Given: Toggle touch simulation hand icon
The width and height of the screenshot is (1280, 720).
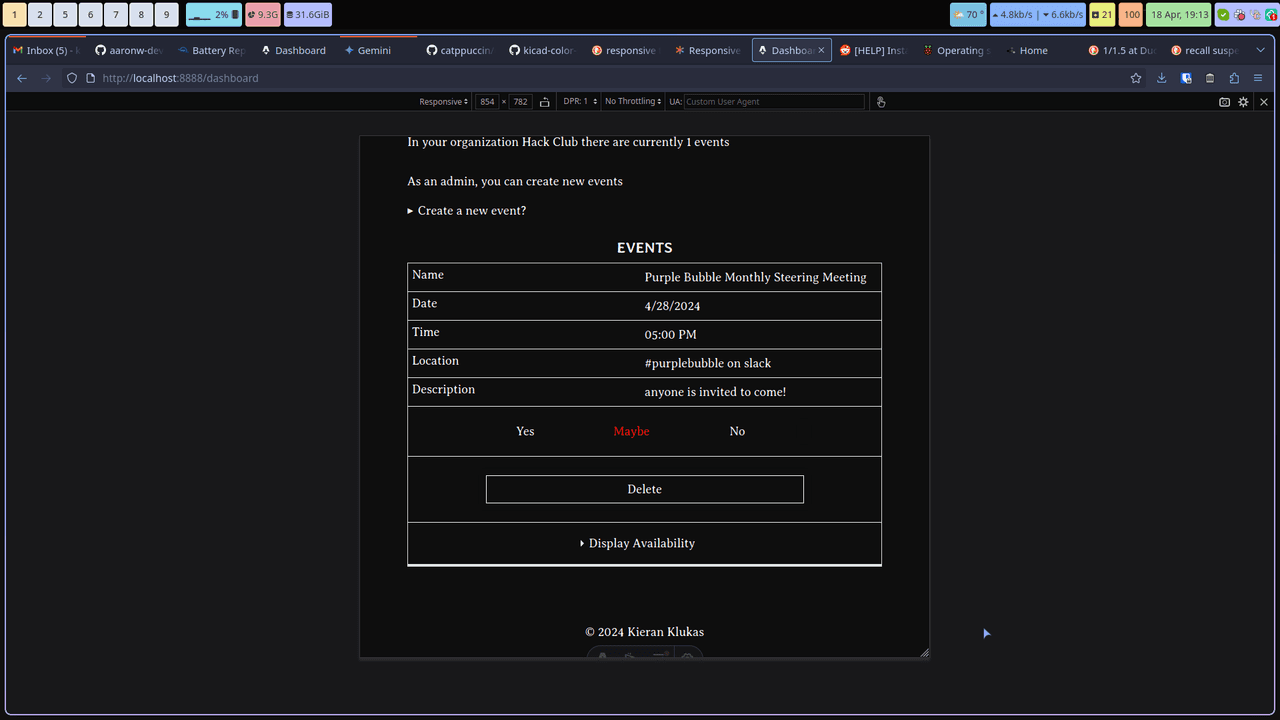Looking at the screenshot, I should tap(881, 102).
